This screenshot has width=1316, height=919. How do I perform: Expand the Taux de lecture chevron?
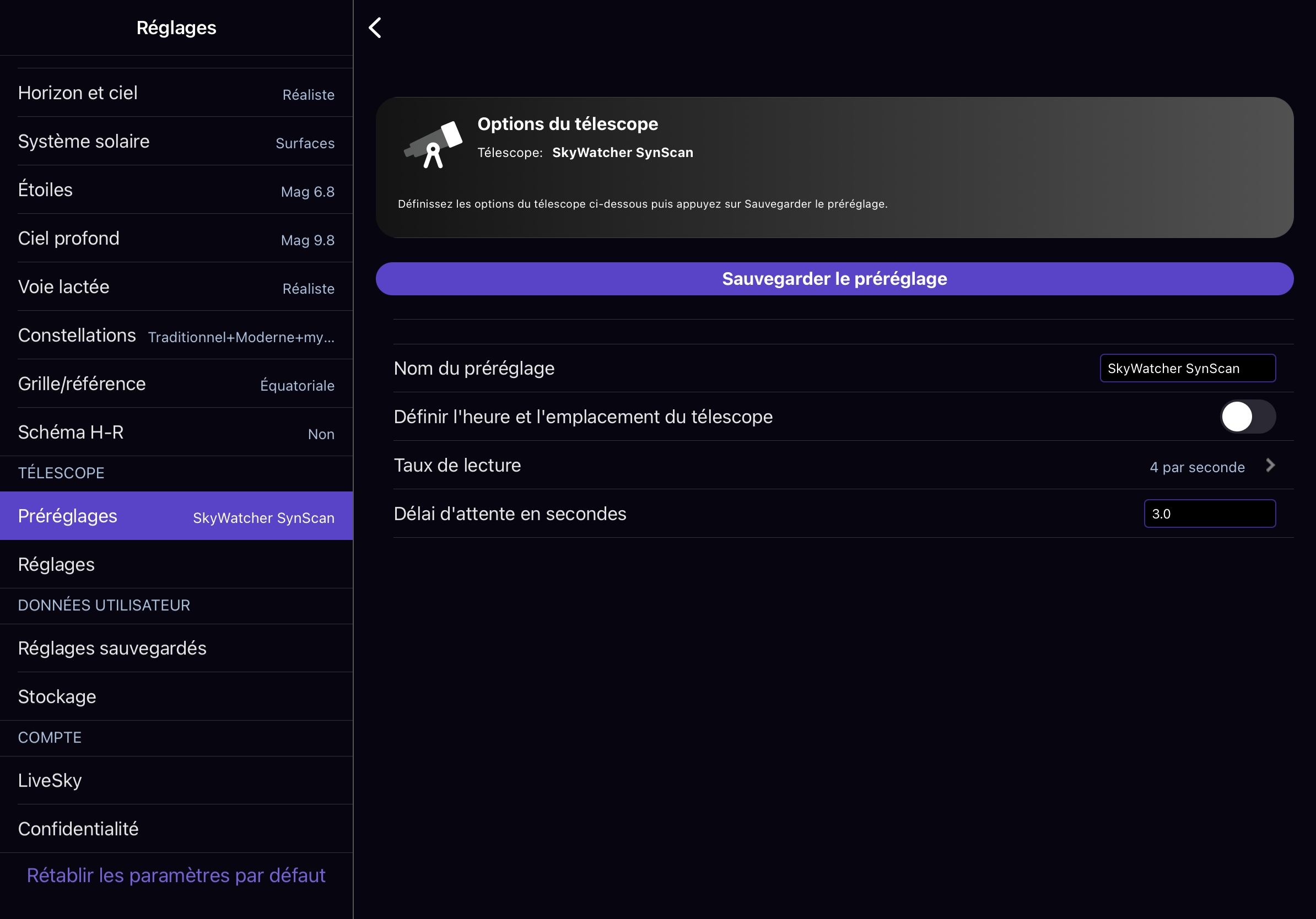click(1270, 465)
